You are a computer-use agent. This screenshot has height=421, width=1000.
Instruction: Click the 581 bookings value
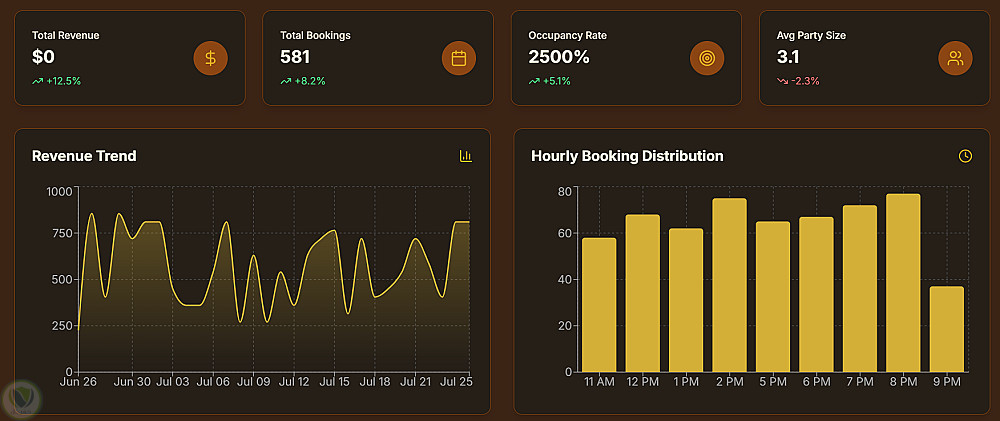tap(295, 57)
